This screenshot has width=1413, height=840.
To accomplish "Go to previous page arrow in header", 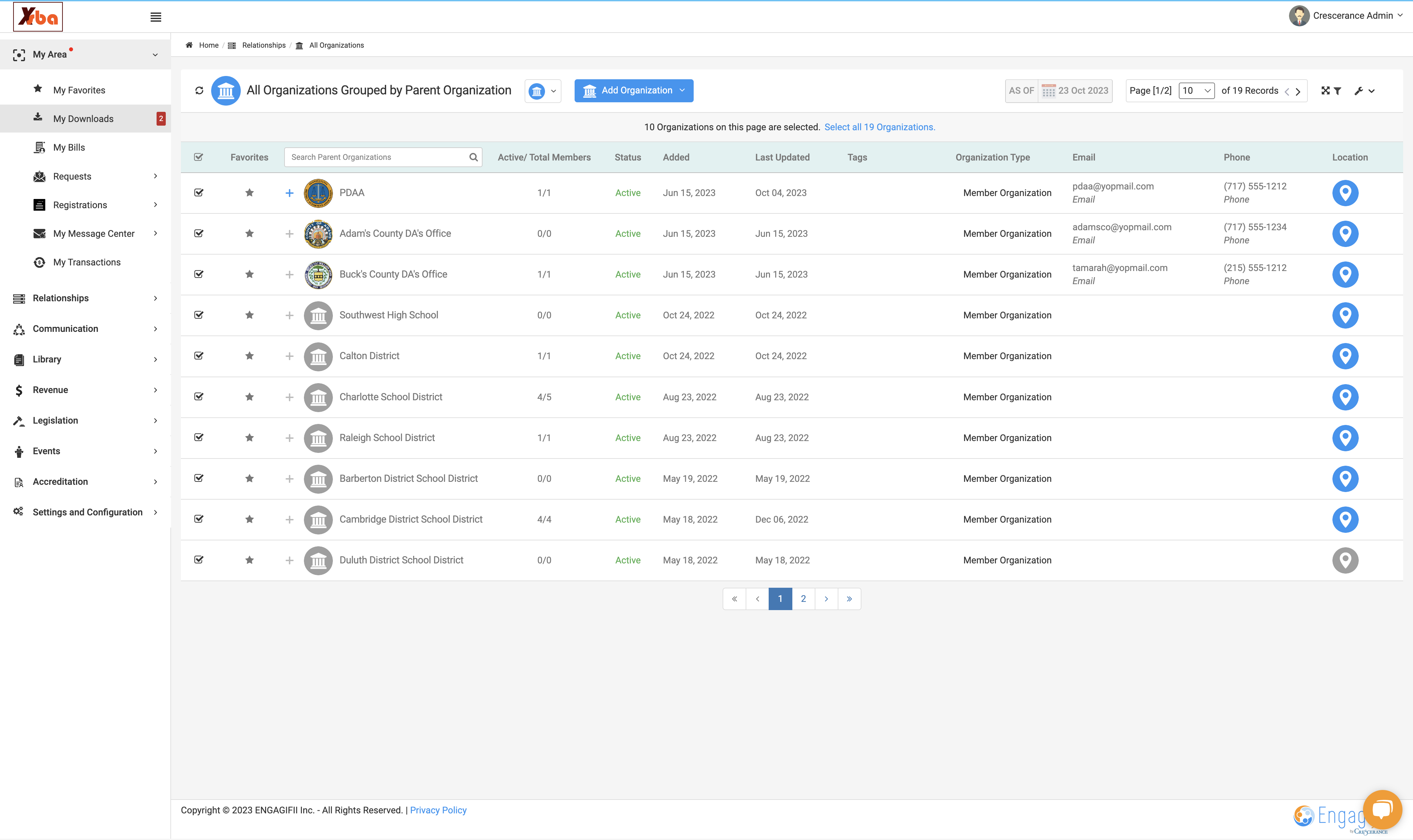I will (1287, 91).
